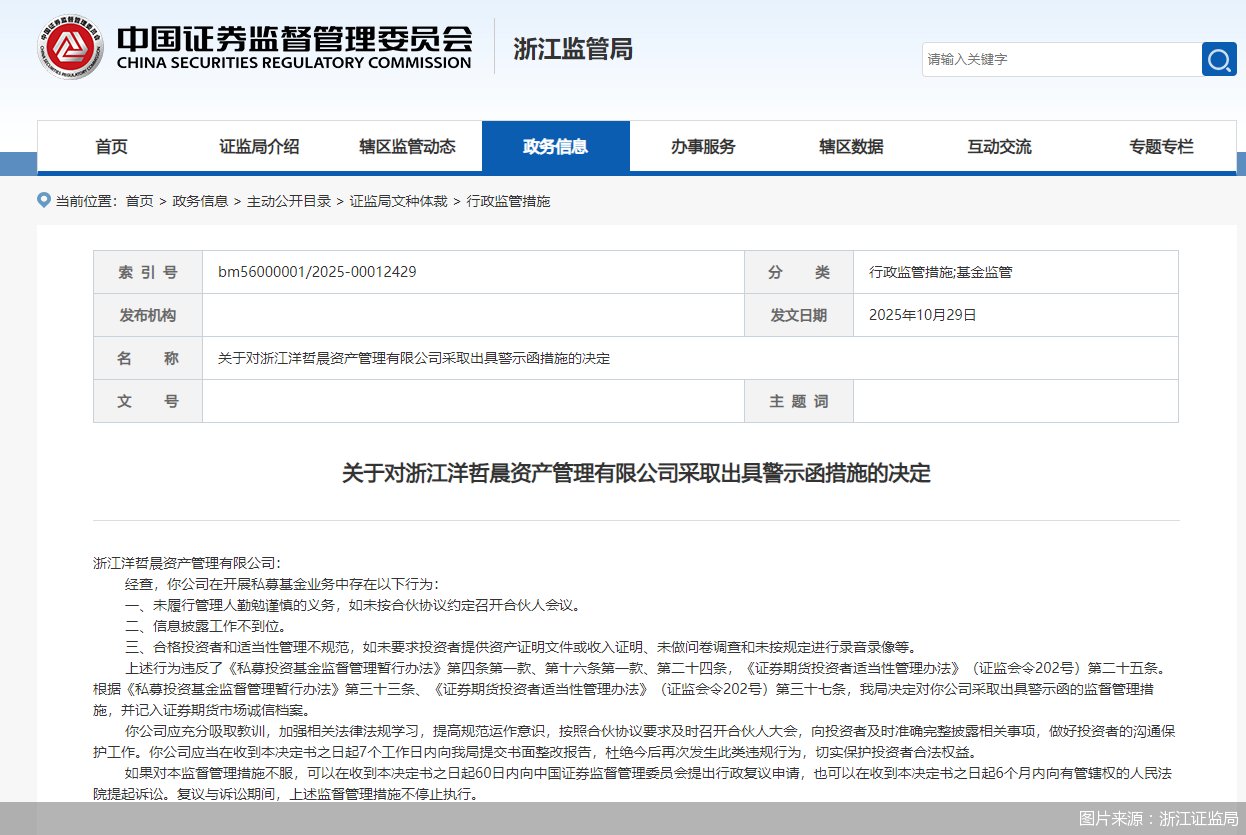Click the magnifying glass search icon
Screen dimensions: 1246x835
(1218, 59)
